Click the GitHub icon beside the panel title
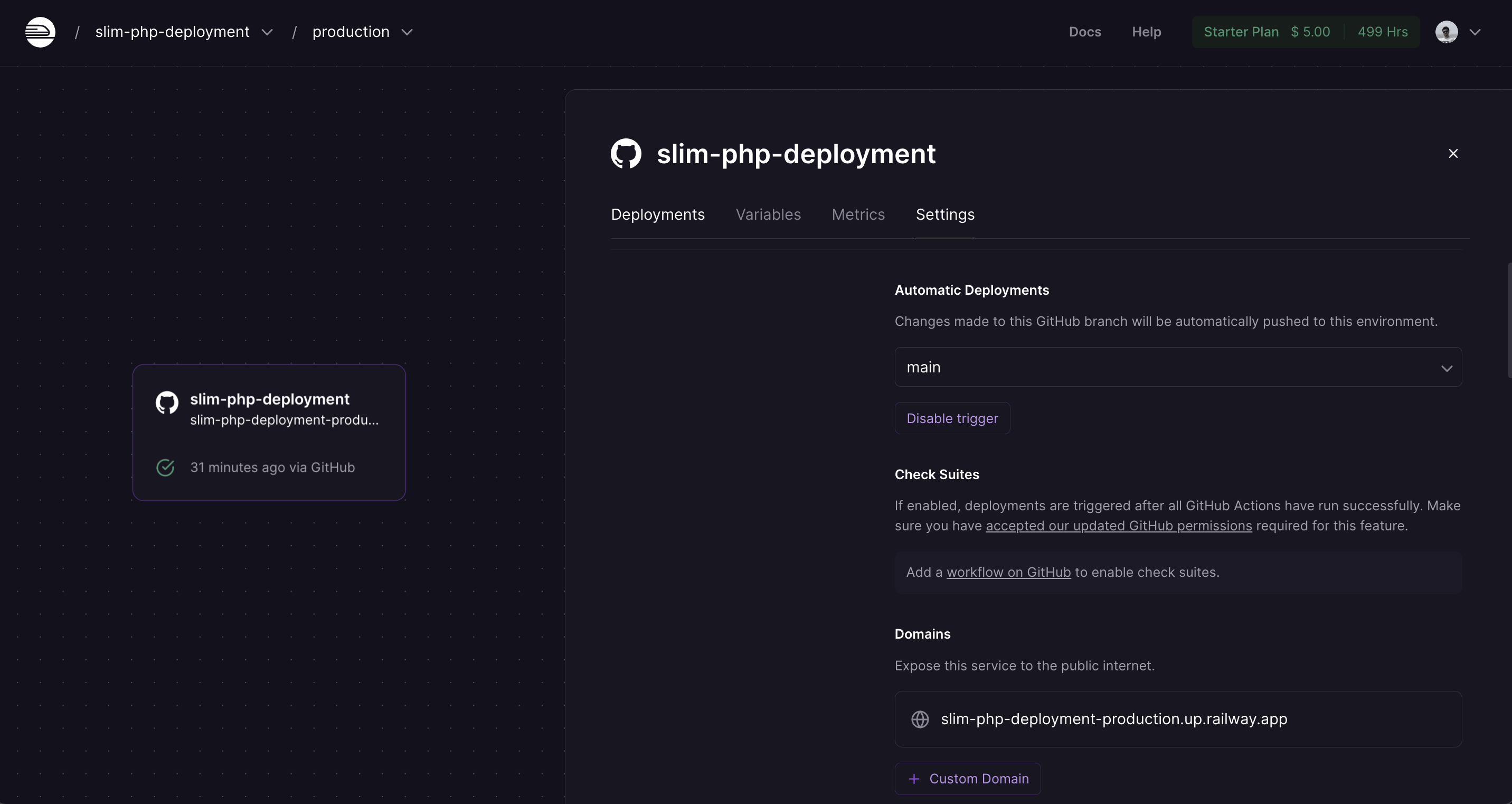 point(626,154)
